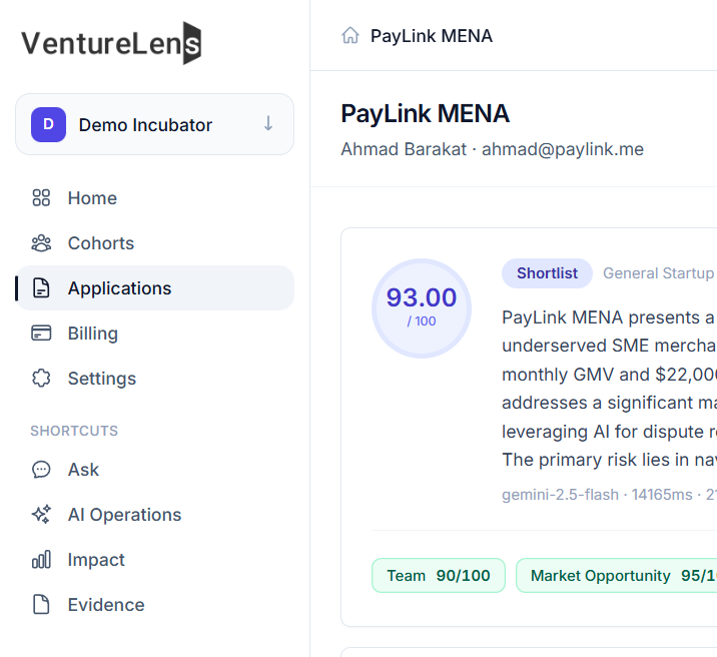Click the Settings gear icon
The height and width of the screenshot is (657, 717).
(41, 378)
